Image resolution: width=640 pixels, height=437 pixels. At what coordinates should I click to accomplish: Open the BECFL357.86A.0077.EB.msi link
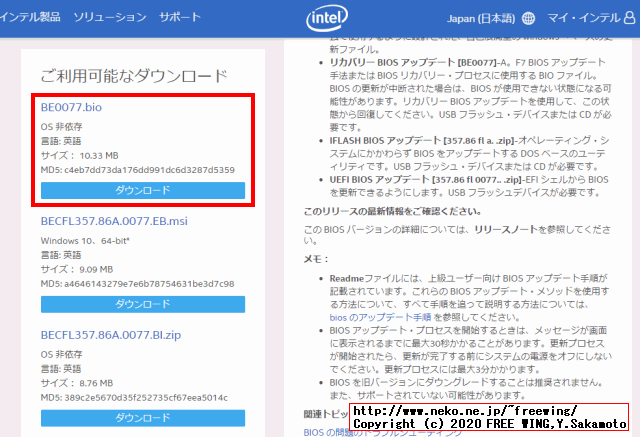click(114, 221)
